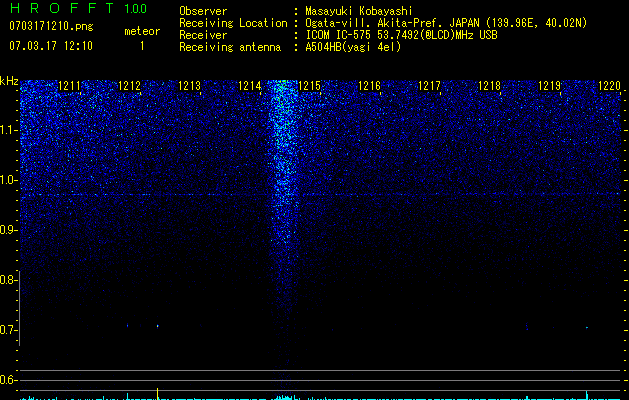Click the 'Receiving antenna' label
This screenshot has height=400, width=629.
pyautogui.click(x=230, y=47)
